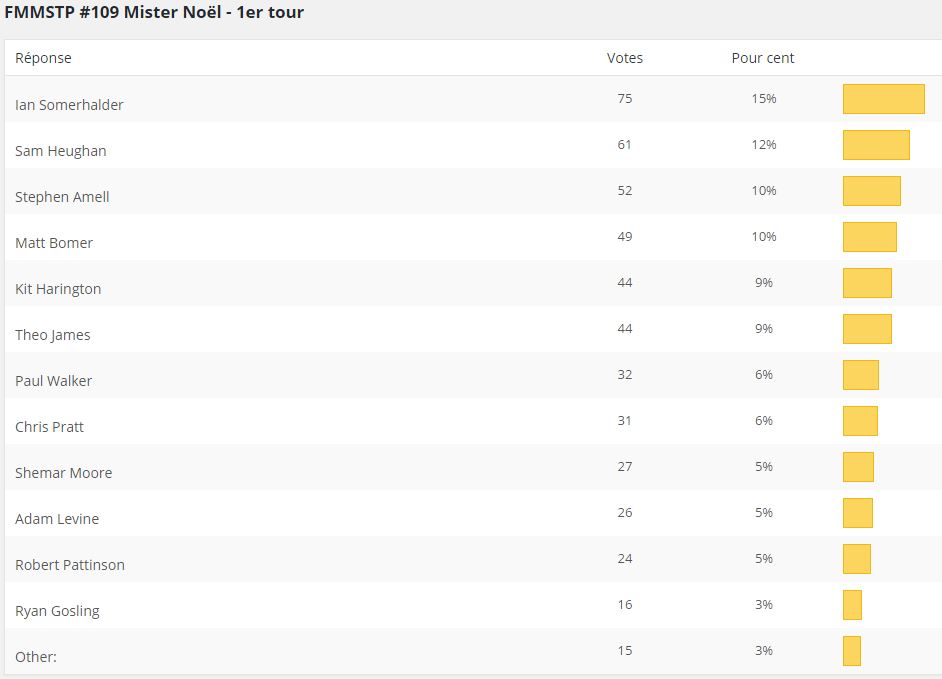Select the Sam Heughan answer label

click(60, 151)
